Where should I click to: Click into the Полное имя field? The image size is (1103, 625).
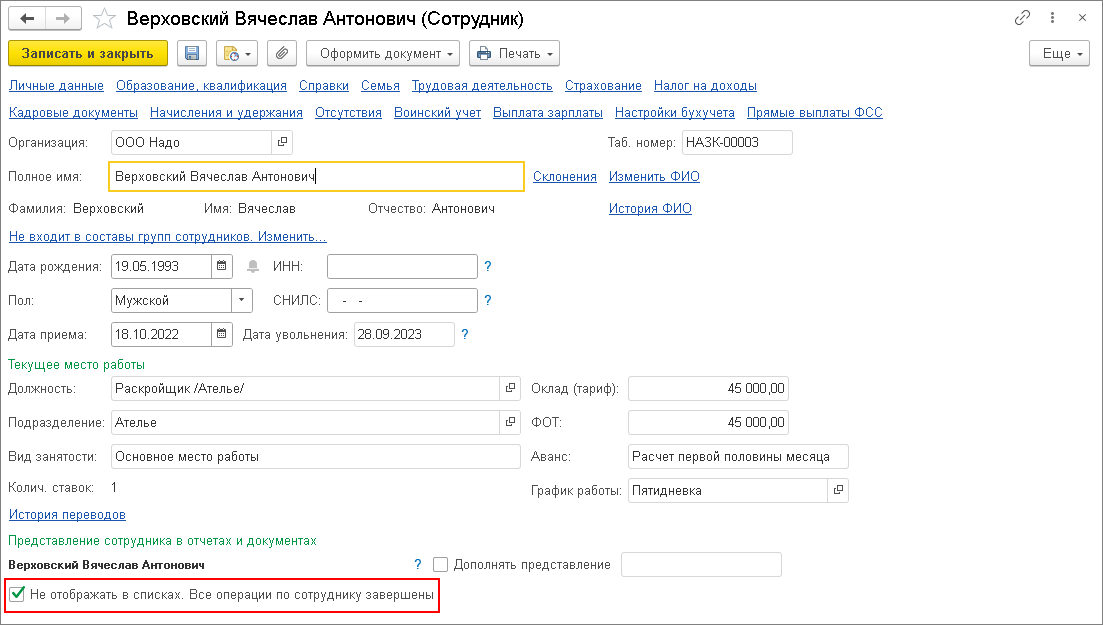click(x=317, y=177)
